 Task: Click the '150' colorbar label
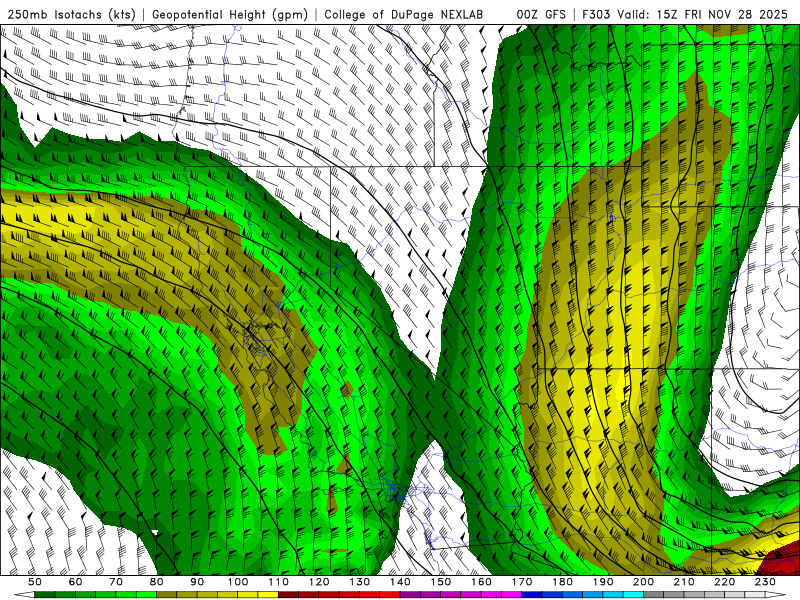pos(441,582)
